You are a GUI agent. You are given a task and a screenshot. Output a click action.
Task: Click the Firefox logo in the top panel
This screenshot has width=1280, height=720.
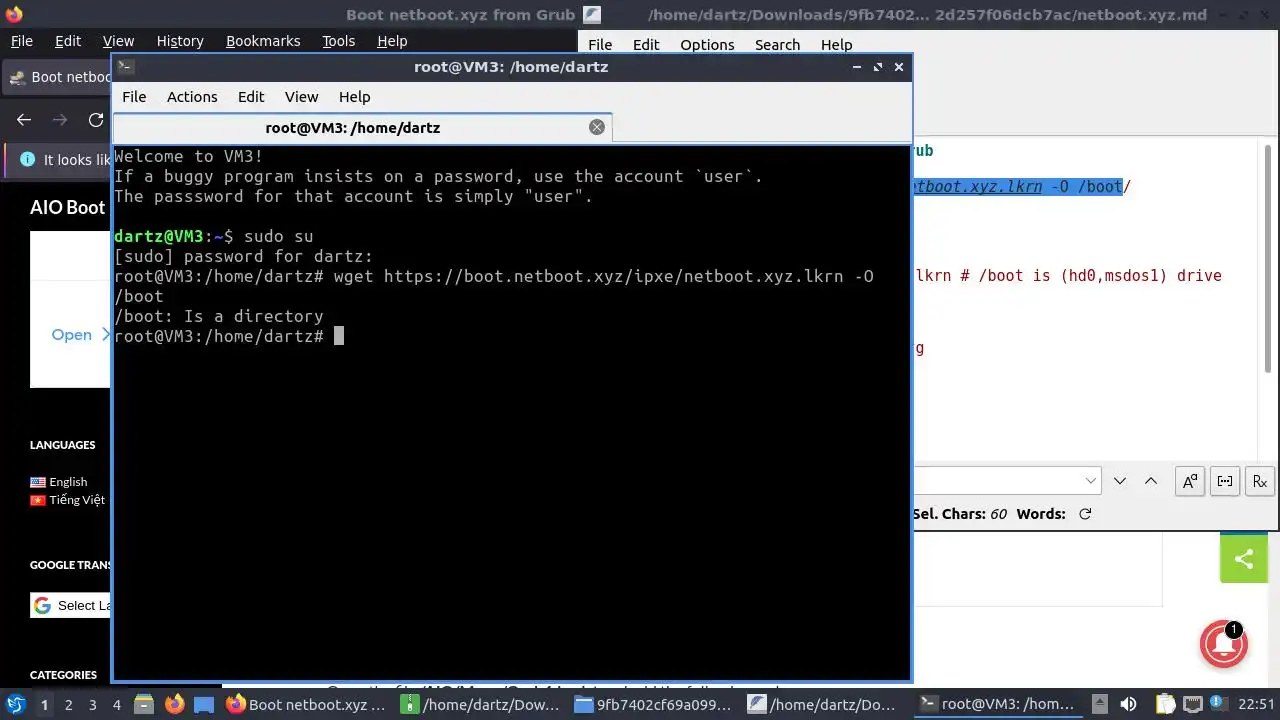tap(13, 14)
